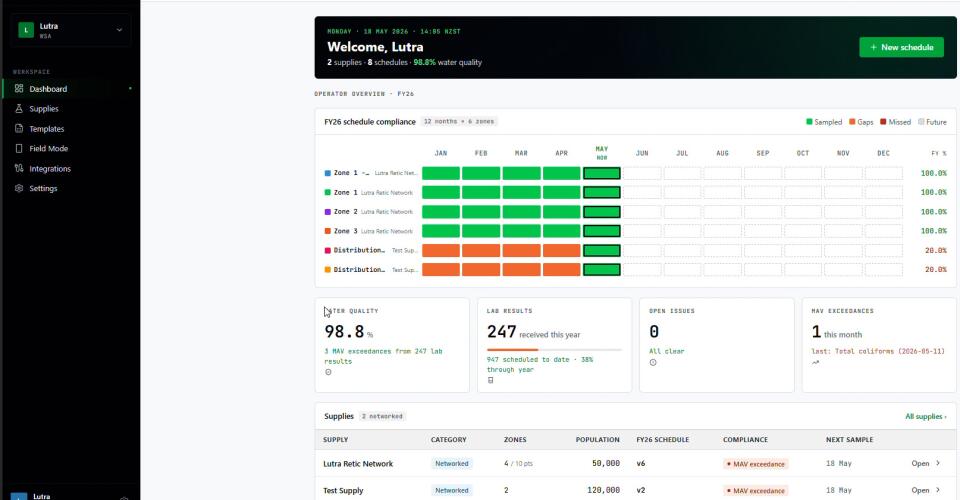The width and height of the screenshot is (960, 500).
Task: Click the purple Zone 2 color marker
Action: (328, 212)
